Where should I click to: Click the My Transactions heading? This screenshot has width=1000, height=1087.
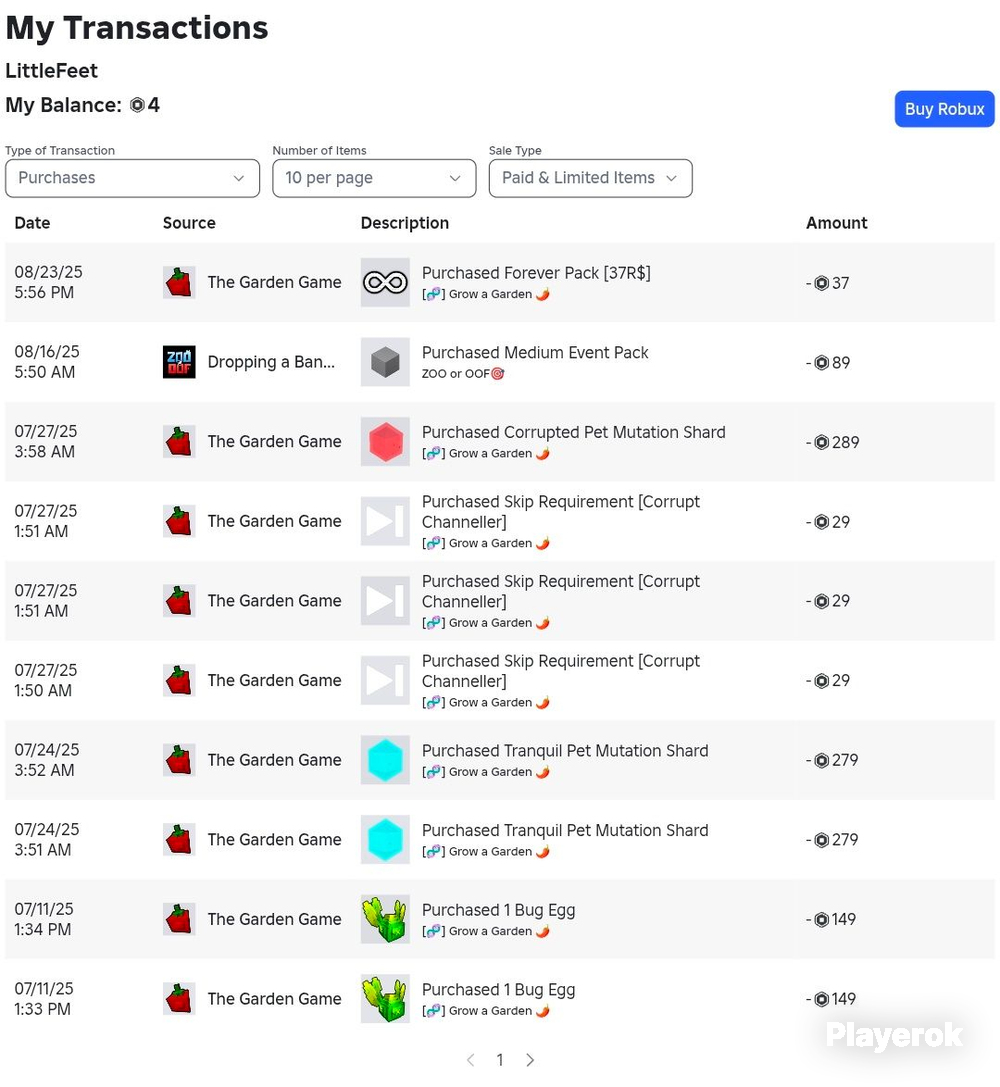[137, 28]
